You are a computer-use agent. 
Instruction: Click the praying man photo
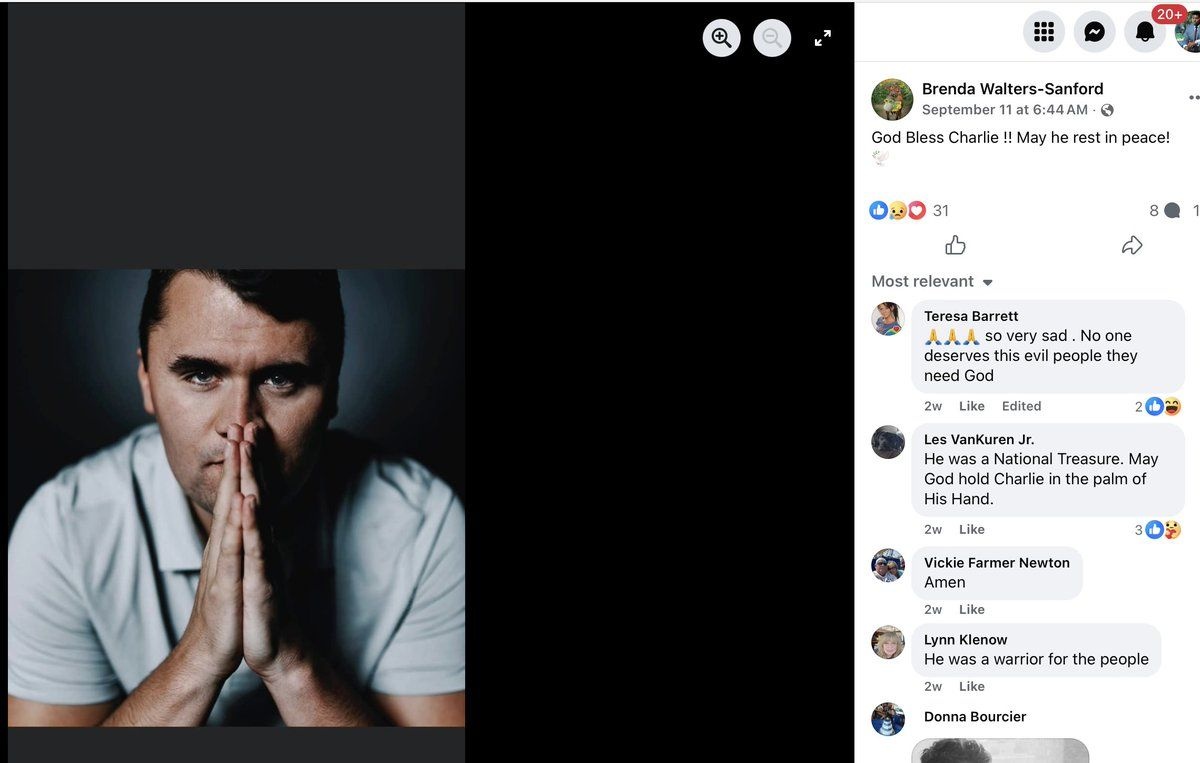236,497
